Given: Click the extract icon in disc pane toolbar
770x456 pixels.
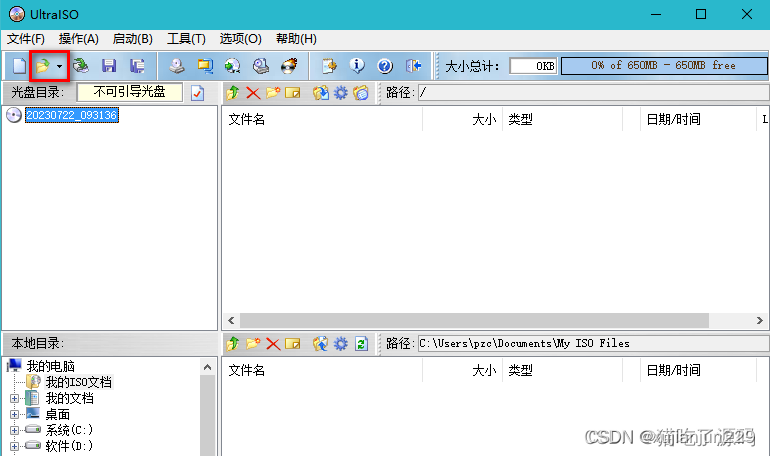Looking at the screenshot, I should pos(321,93).
